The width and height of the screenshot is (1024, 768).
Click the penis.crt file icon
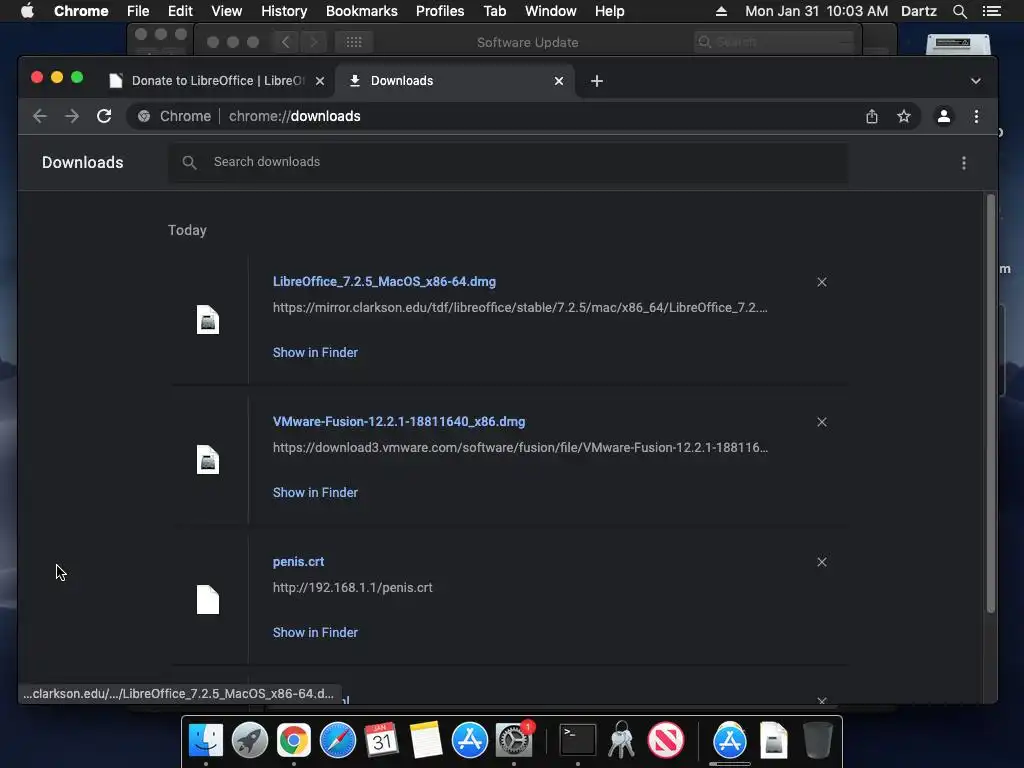[x=208, y=600]
